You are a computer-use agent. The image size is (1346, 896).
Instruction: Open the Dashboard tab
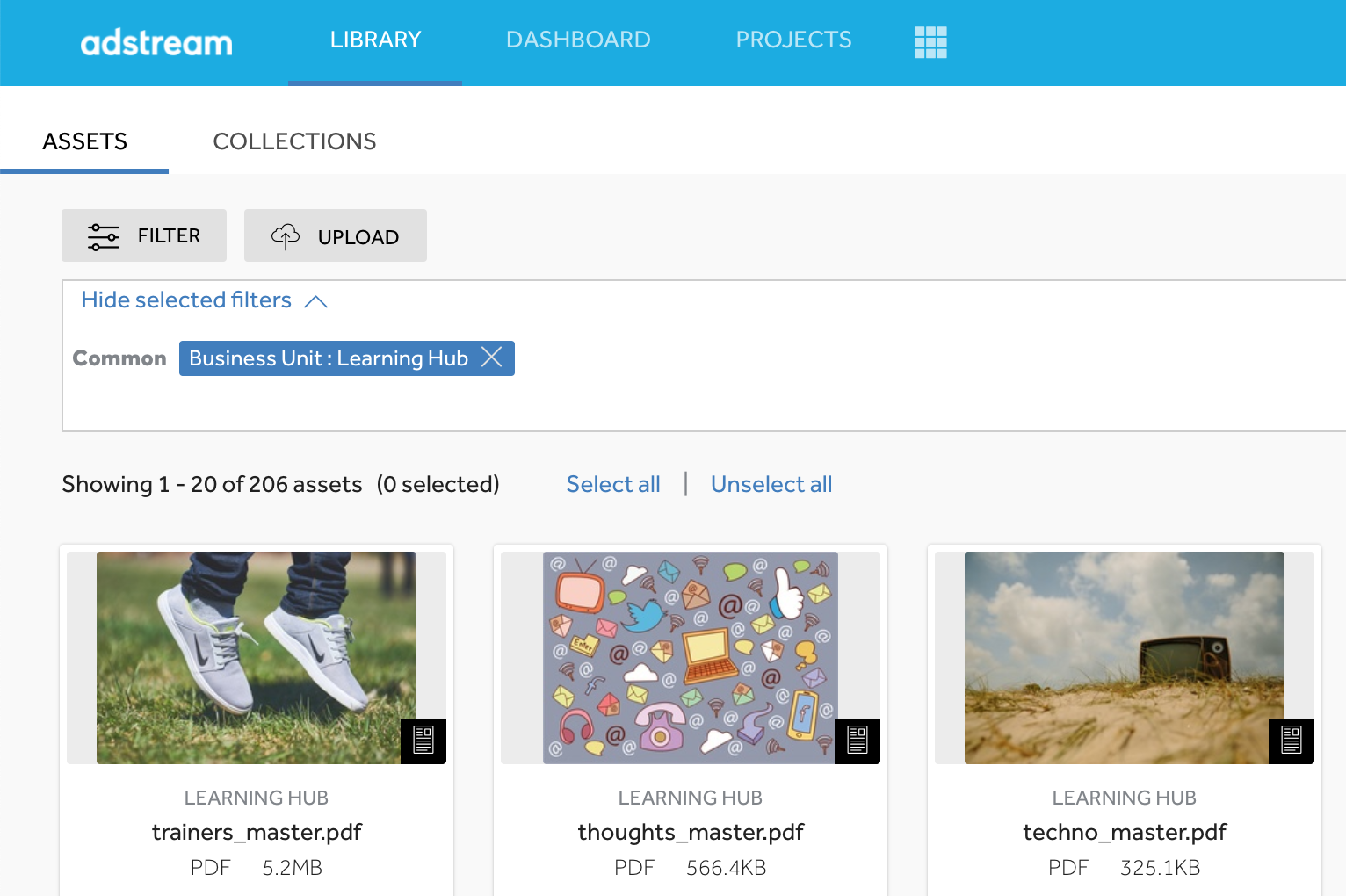click(x=578, y=40)
